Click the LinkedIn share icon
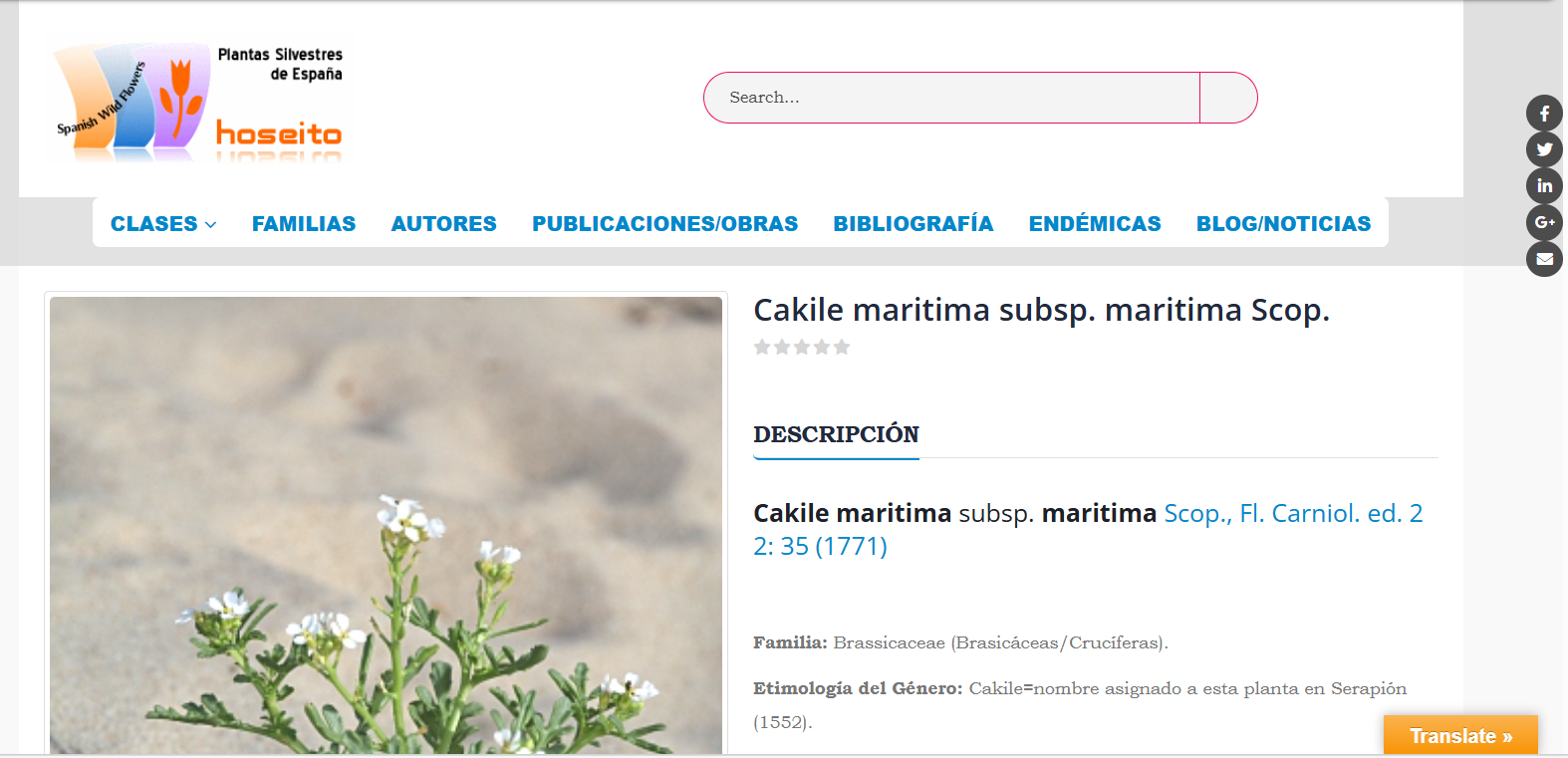Screen dimensions: 1568x758 (x=1544, y=186)
